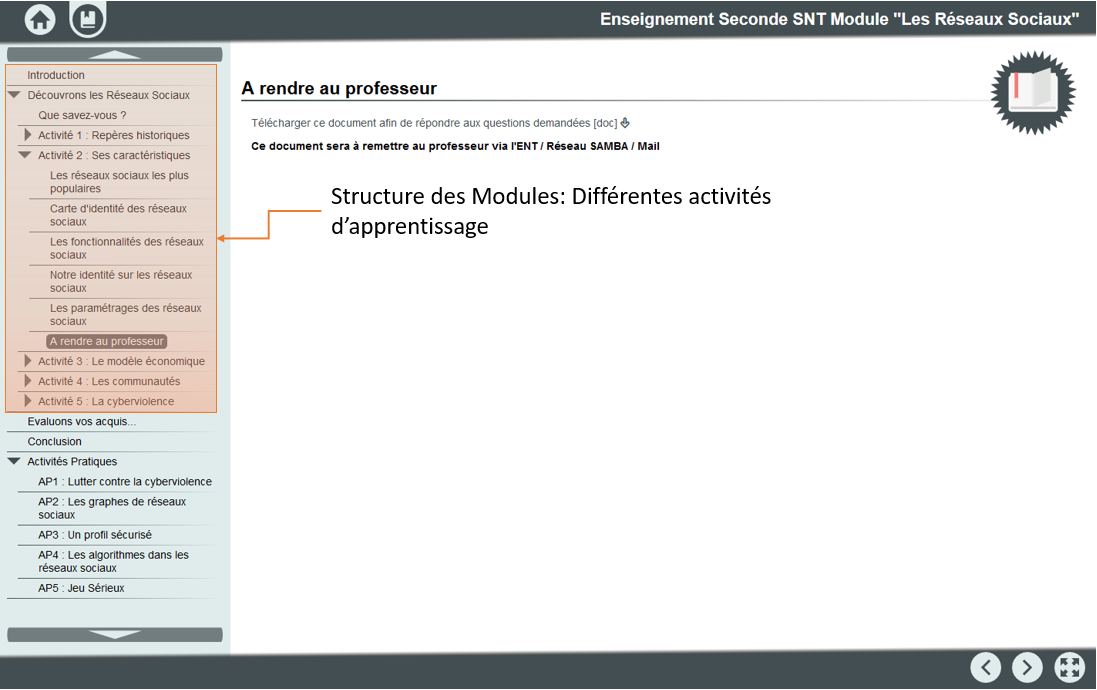Go to the home page icon
The height and width of the screenshot is (690, 1097).
pyautogui.click(x=40, y=19)
